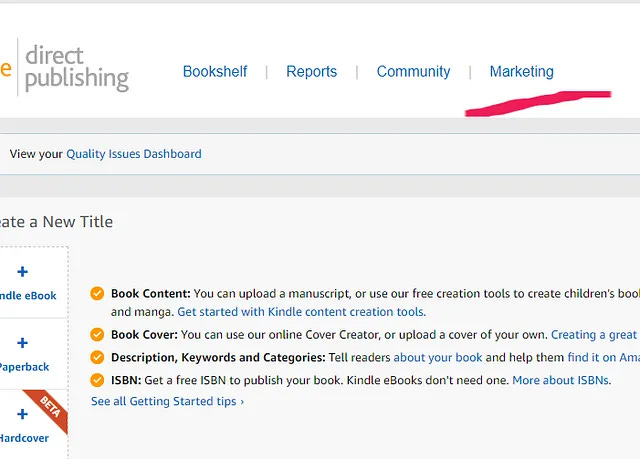Open the Bookshelf tab
640x459 pixels.
215,71
